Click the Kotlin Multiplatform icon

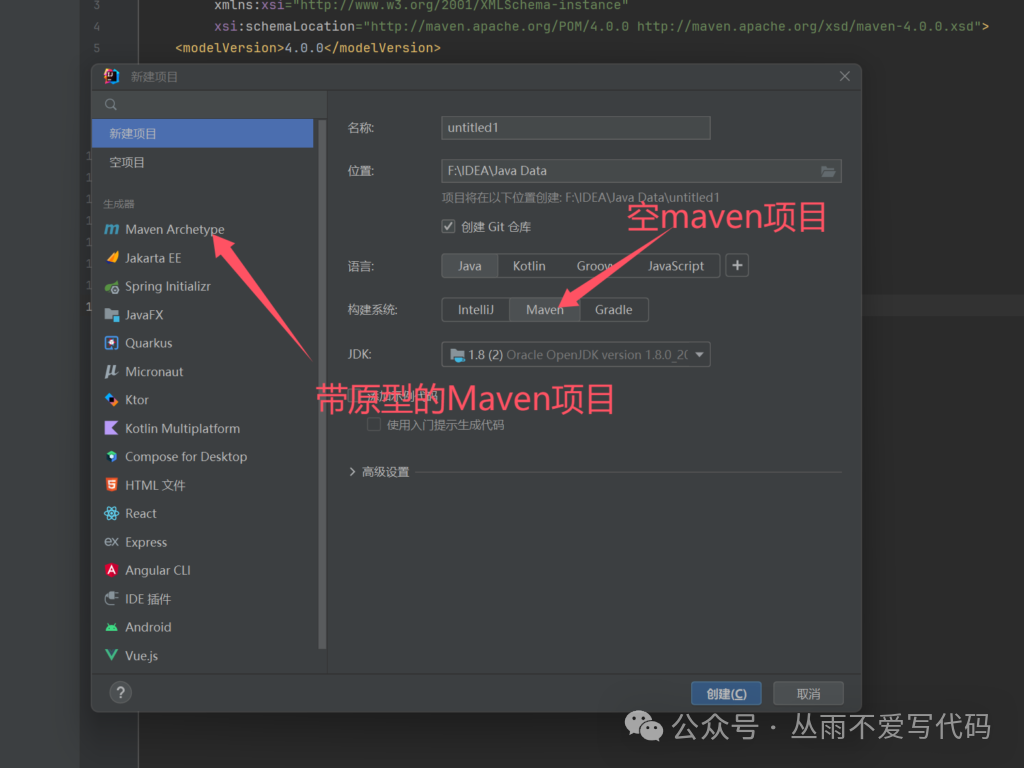pos(112,428)
